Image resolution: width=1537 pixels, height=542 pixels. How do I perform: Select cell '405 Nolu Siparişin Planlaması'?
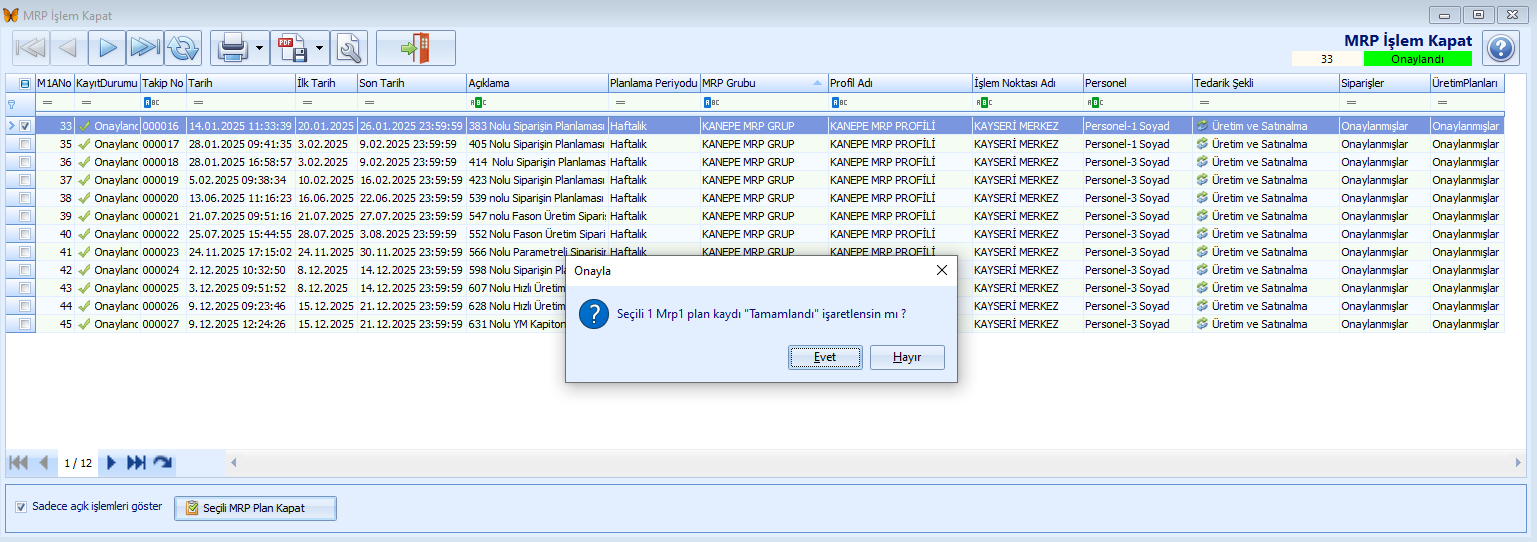[x=537, y=144]
